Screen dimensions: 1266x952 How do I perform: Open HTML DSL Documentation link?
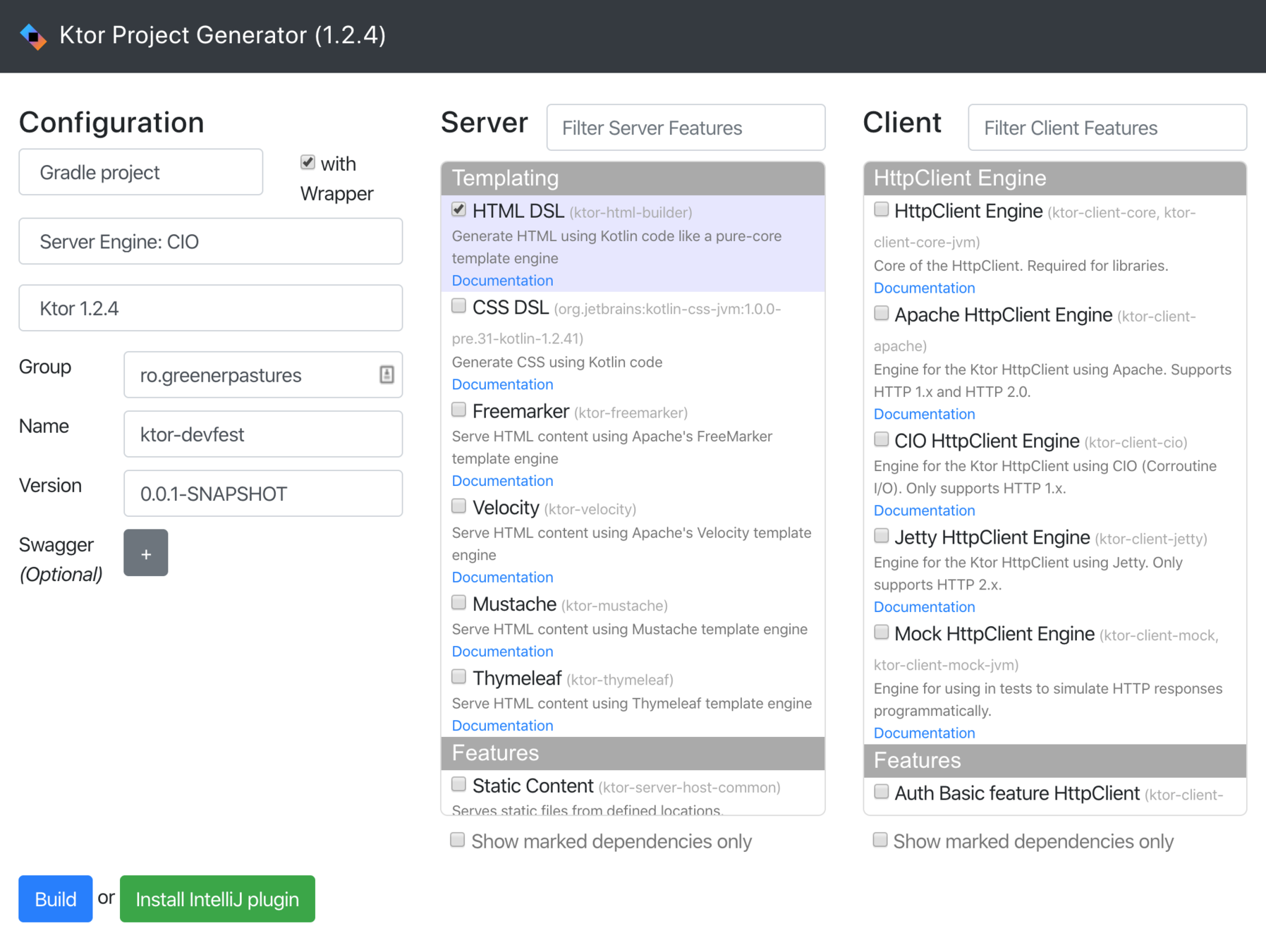502,281
